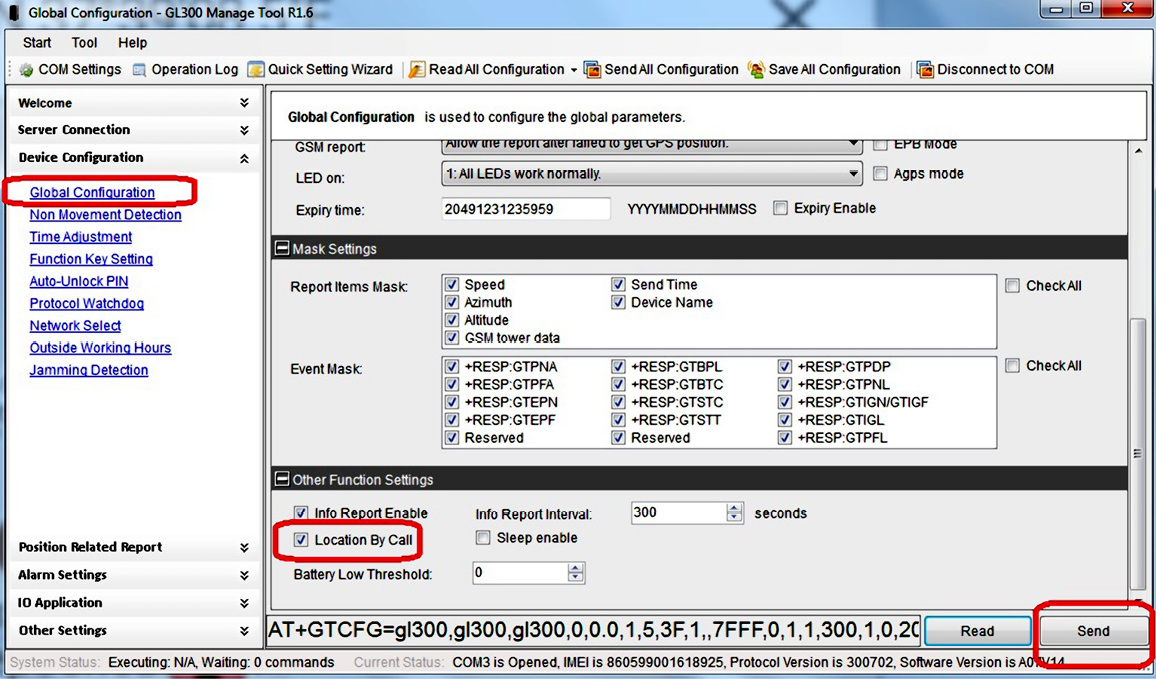Open the Tool menu

coord(85,43)
